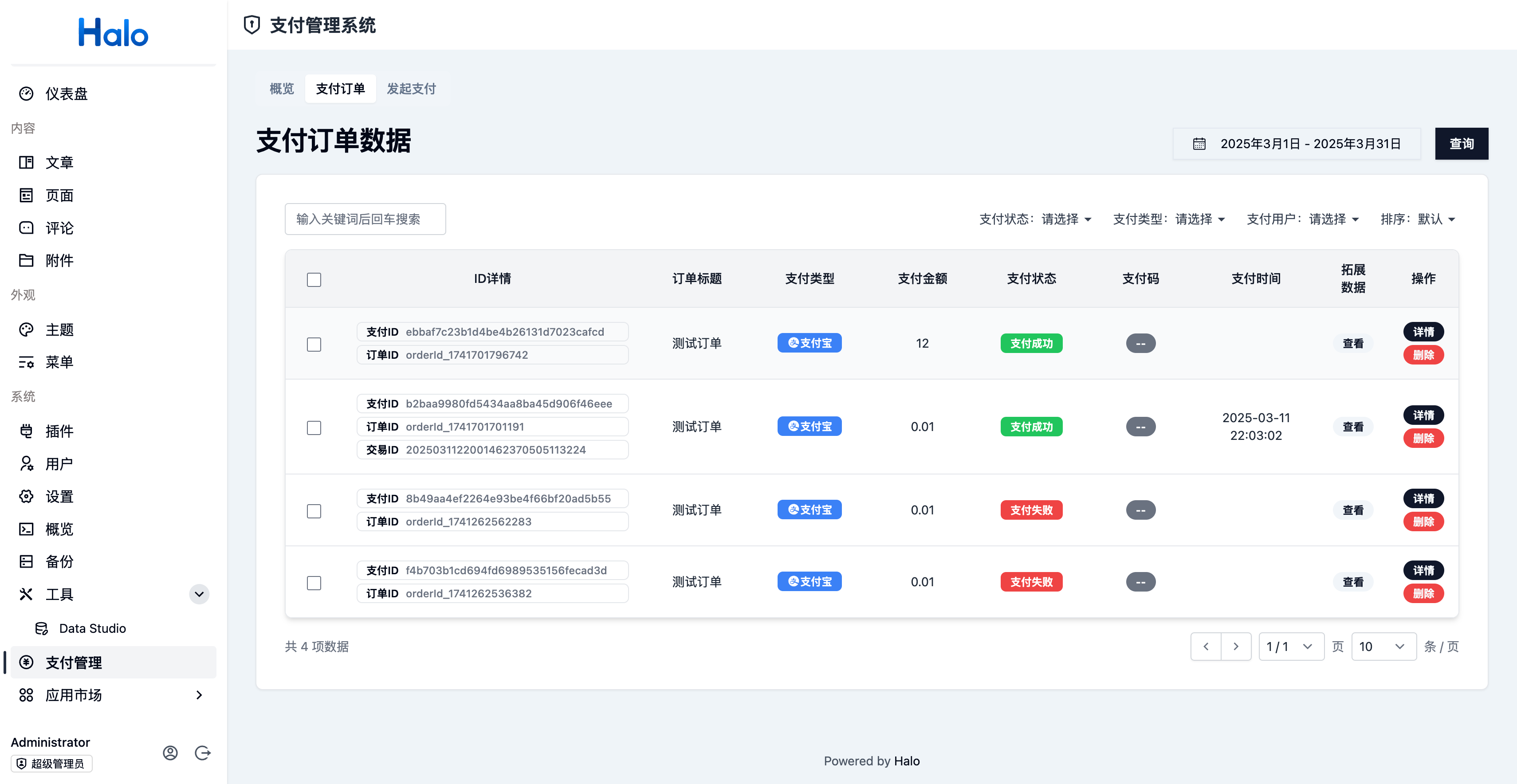Image resolution: width=1517 pixels, height=784 pixels.
Task: Focus the keyword search input box
Action: (x=365, y=219)
